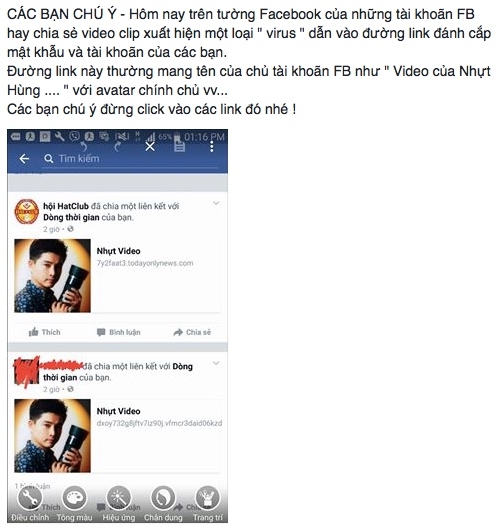This screenshot has height=532, width=499.
Task: Like the first post with Thích
Action: [x=44, y=332]
